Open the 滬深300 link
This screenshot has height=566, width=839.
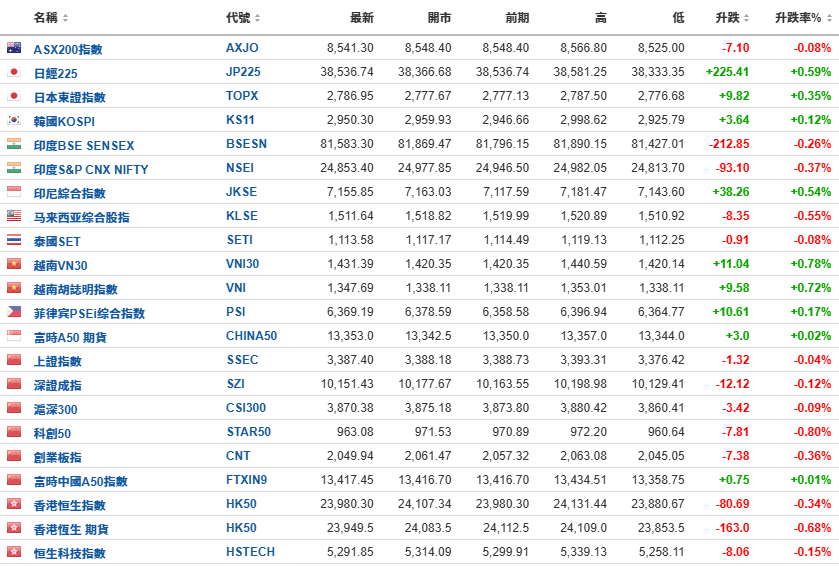coord(56,409)
